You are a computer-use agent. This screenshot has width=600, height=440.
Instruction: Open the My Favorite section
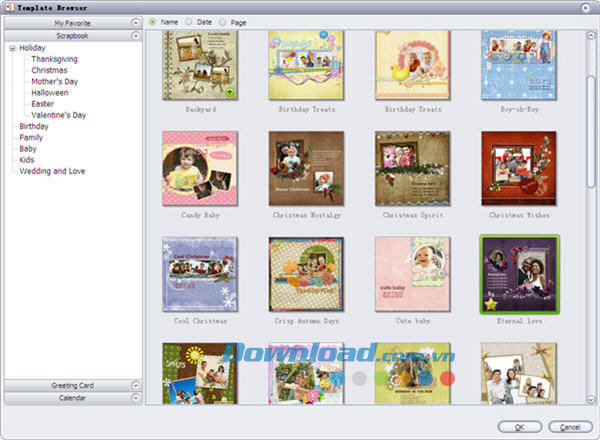tap(72, 21)
